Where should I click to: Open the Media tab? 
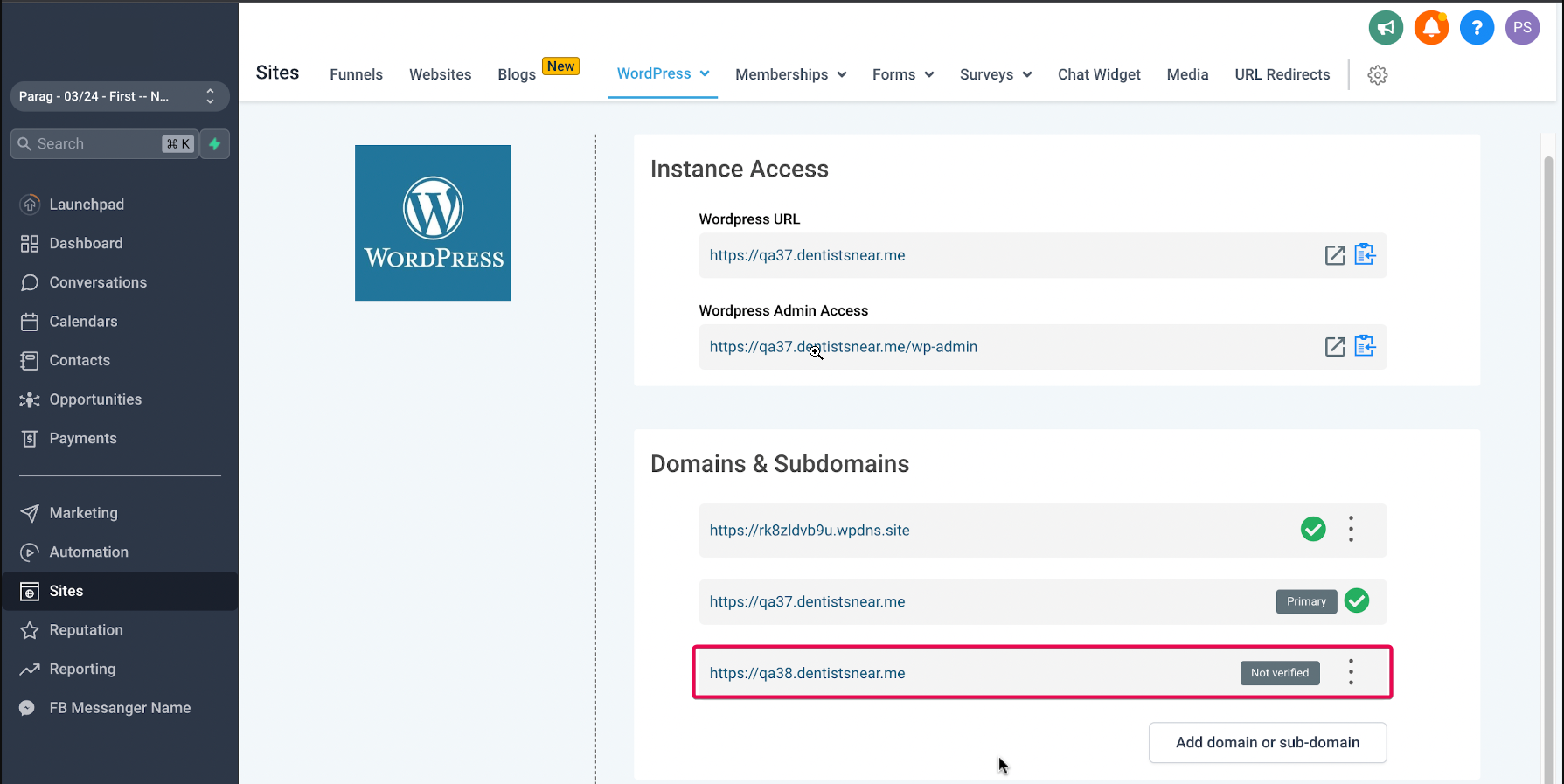tap(1187, 74)
